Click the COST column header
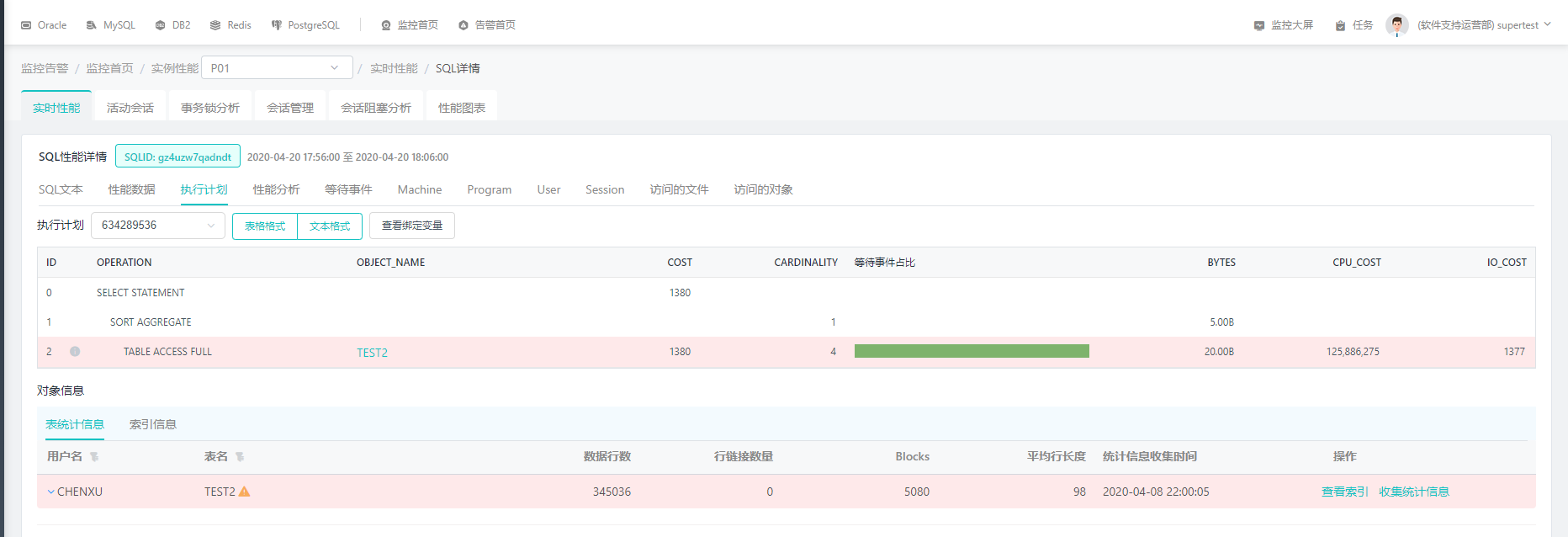 pyautogui.click(x=680, y=263)
